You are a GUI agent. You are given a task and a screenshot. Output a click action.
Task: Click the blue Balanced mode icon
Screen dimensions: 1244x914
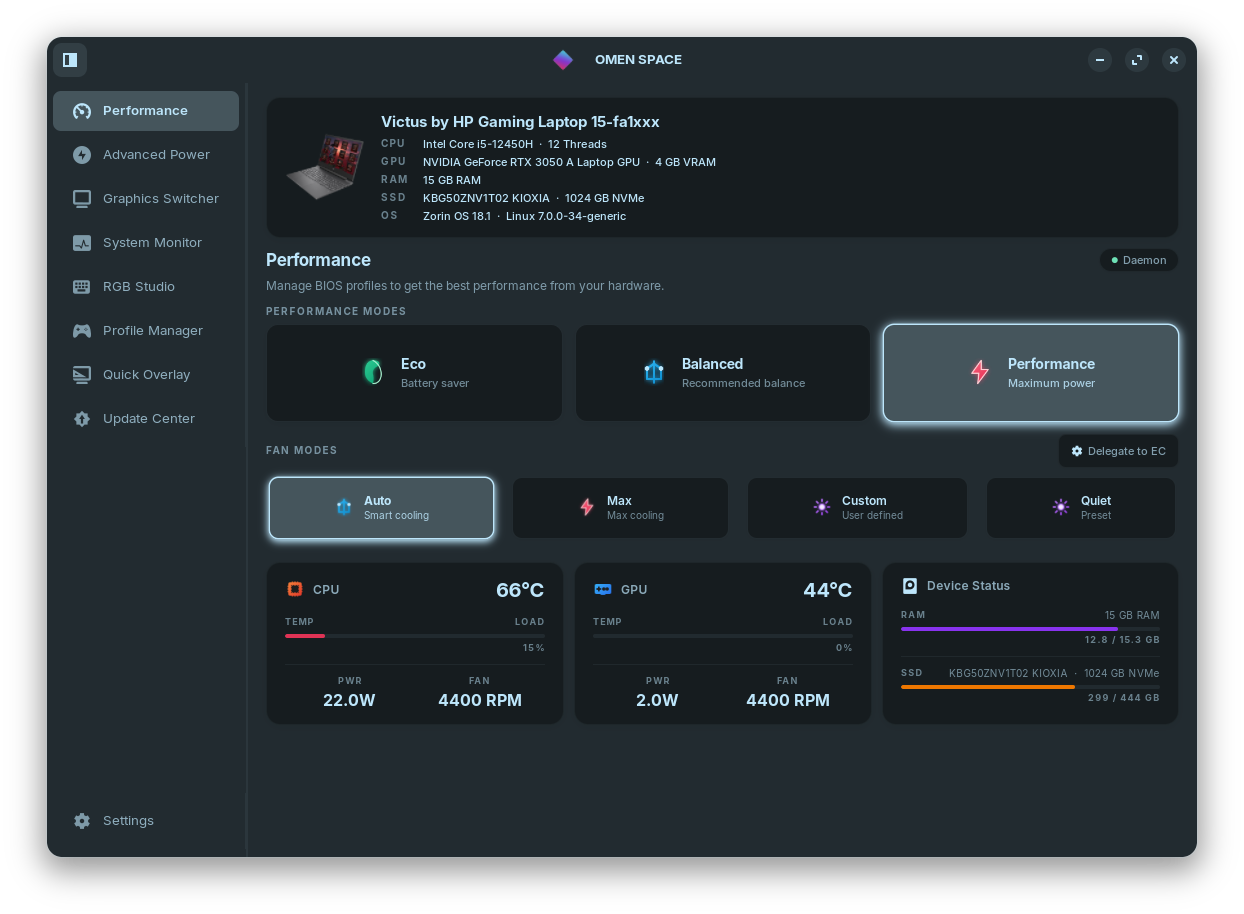pos(654,372)
